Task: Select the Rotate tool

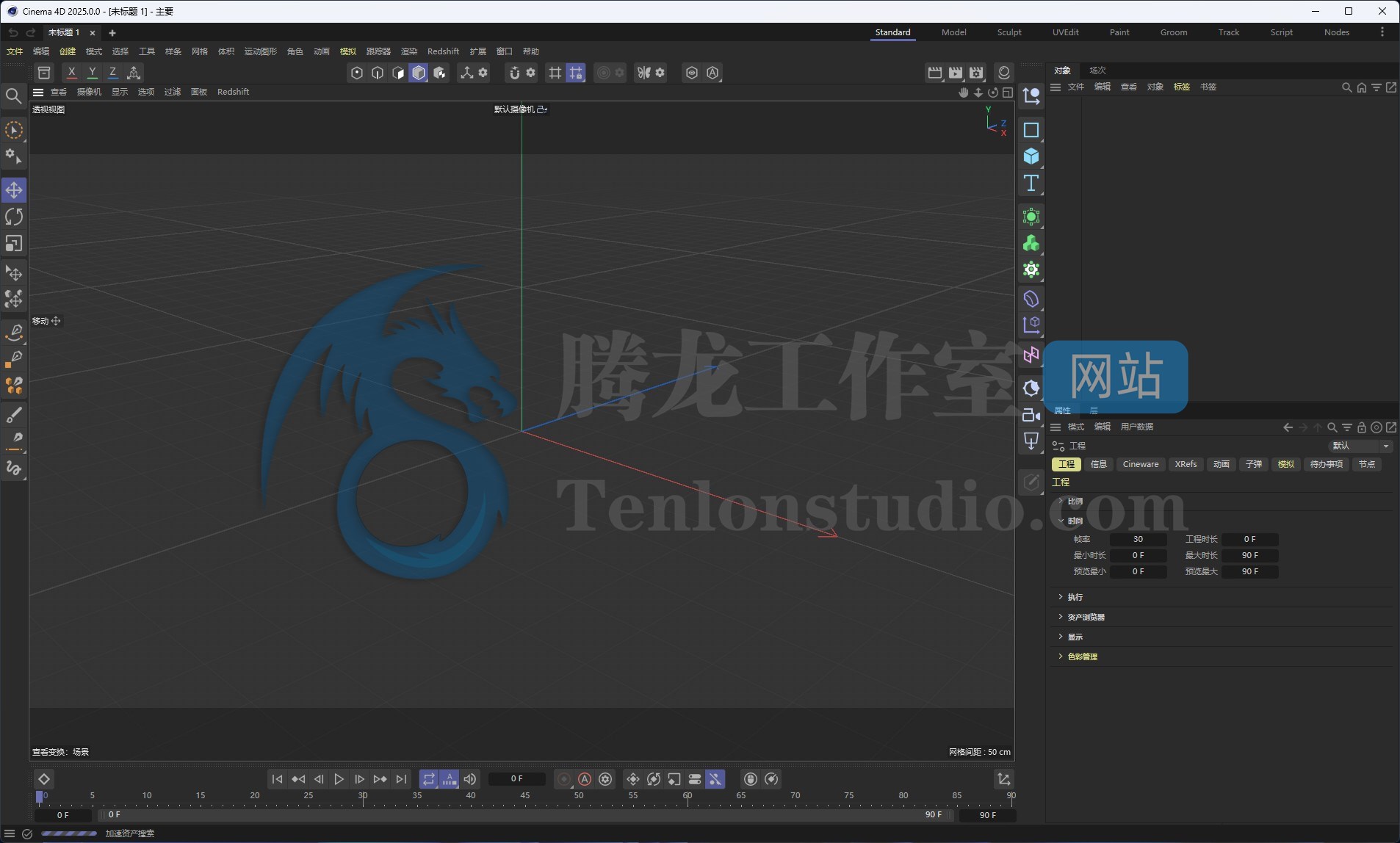Action: [x=14, y=217]
